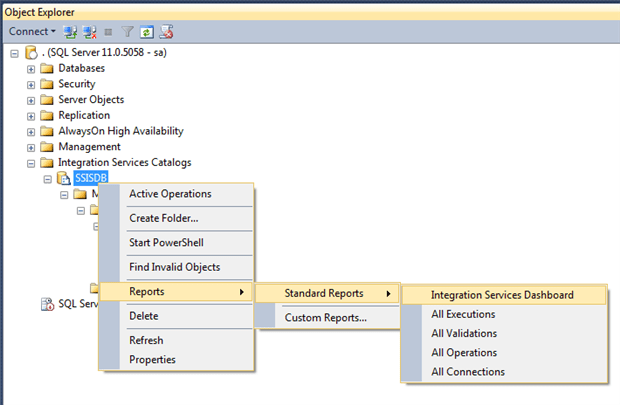Select the highlighted SSISDB label
This screenshot has width=620, height=405.
pyautogui.click(x=91, y=178)
